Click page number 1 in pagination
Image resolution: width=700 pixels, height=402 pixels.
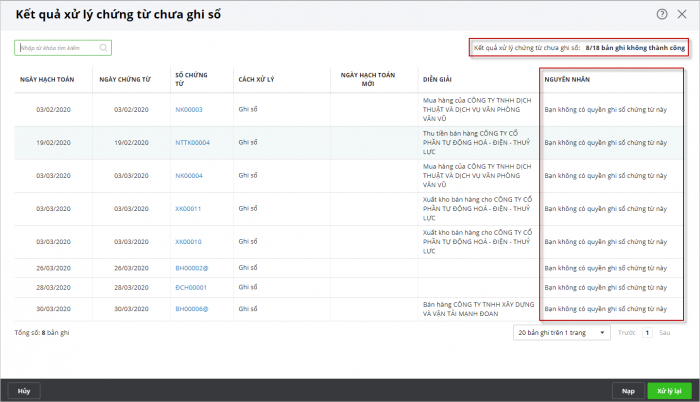(x=647, y=332)
